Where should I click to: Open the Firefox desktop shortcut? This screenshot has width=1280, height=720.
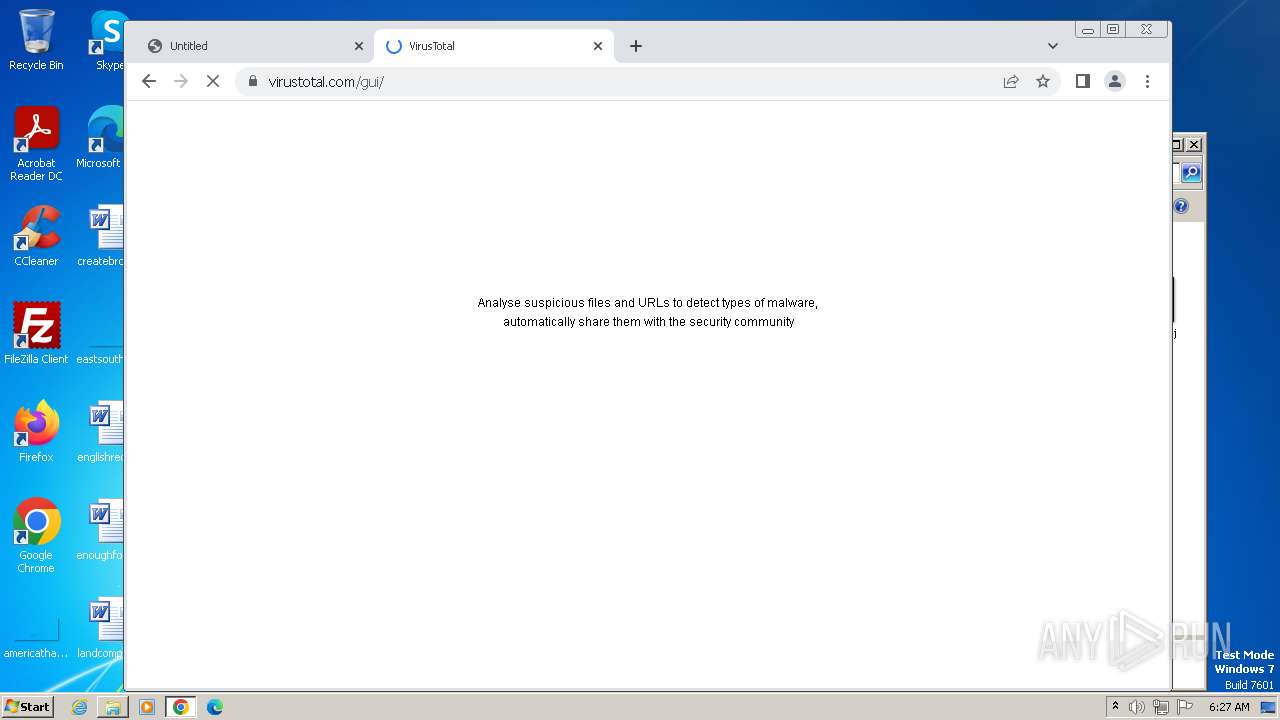coord(36,431)
